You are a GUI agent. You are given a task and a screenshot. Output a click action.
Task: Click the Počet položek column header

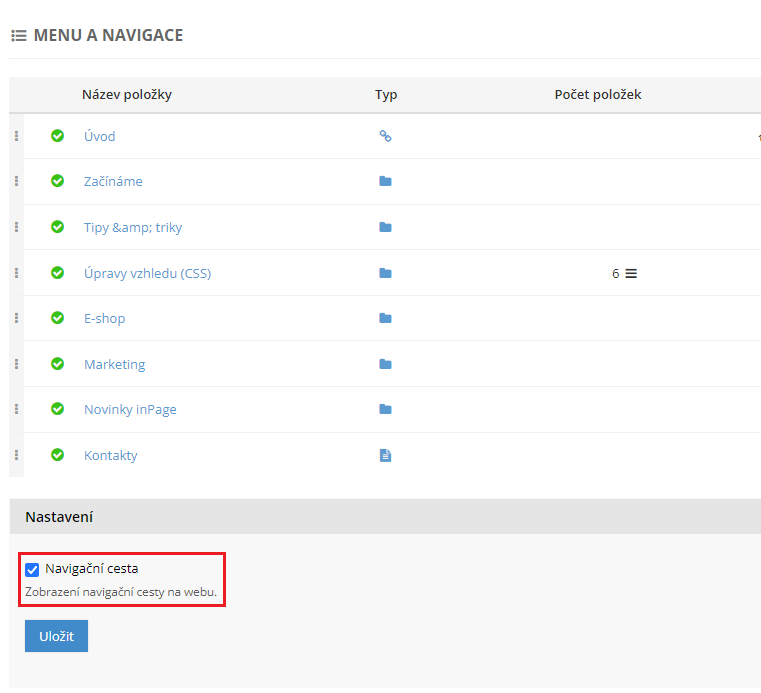click(597, 95)
